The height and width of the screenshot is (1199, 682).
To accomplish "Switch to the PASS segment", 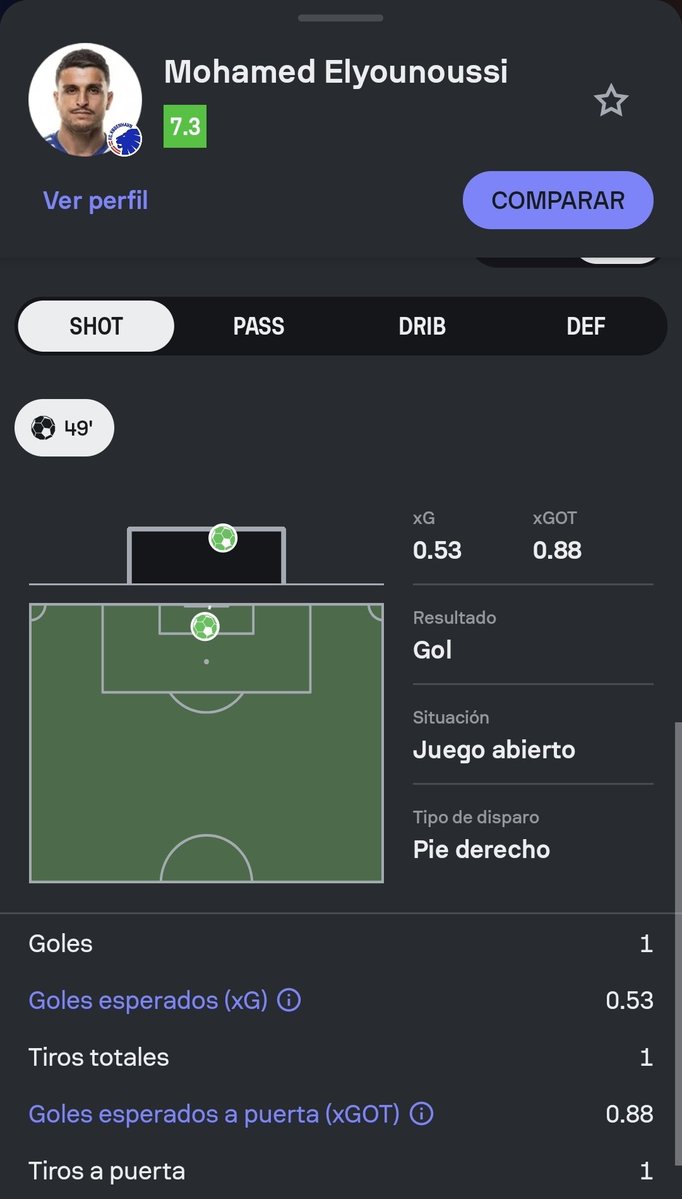I will [258, 327].
